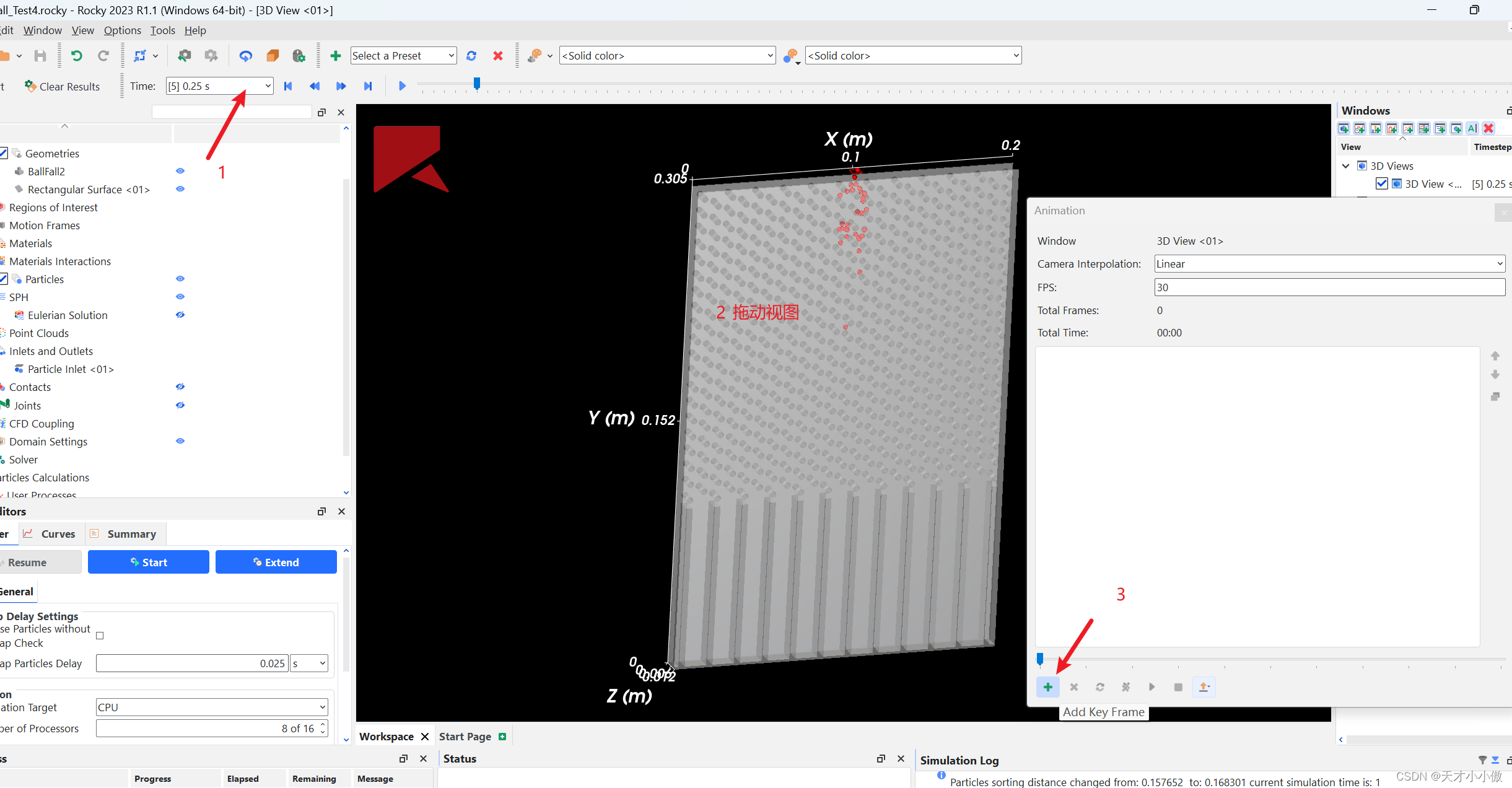Jump to the first timestep icon

tap(288, 86)
